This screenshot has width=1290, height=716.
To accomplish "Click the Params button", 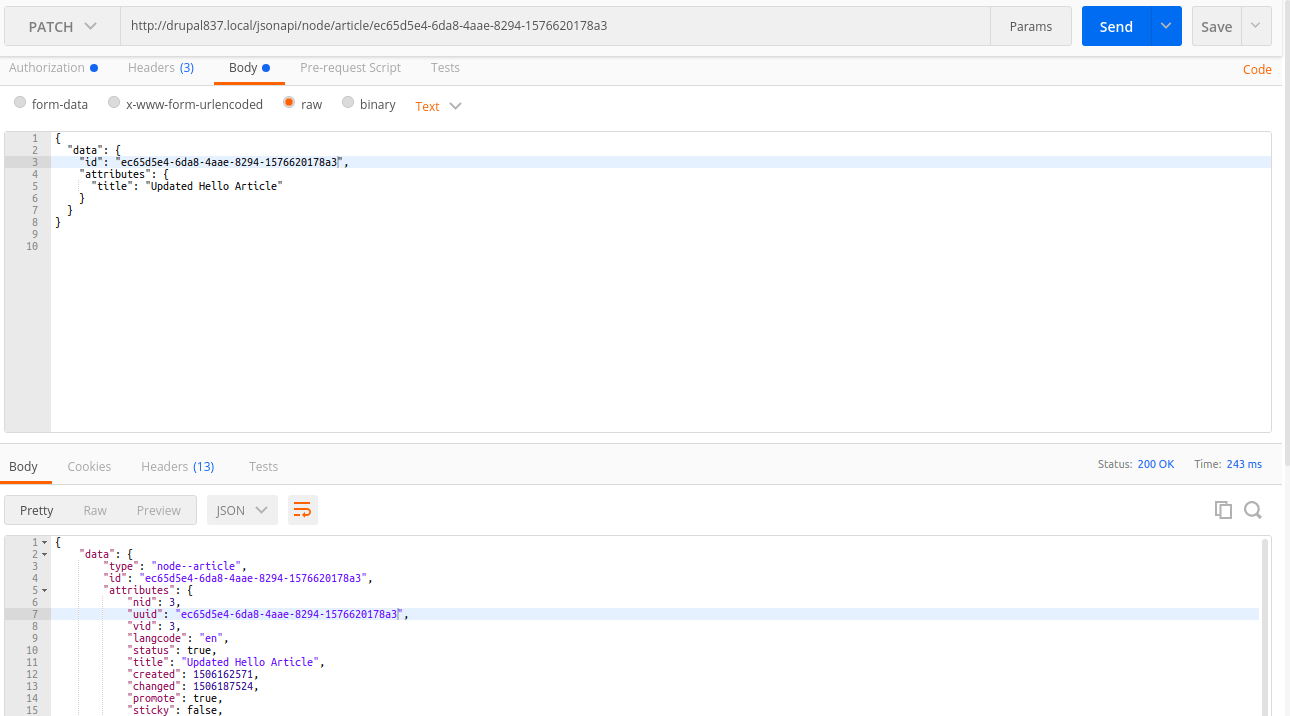I will pos(1031,26).
